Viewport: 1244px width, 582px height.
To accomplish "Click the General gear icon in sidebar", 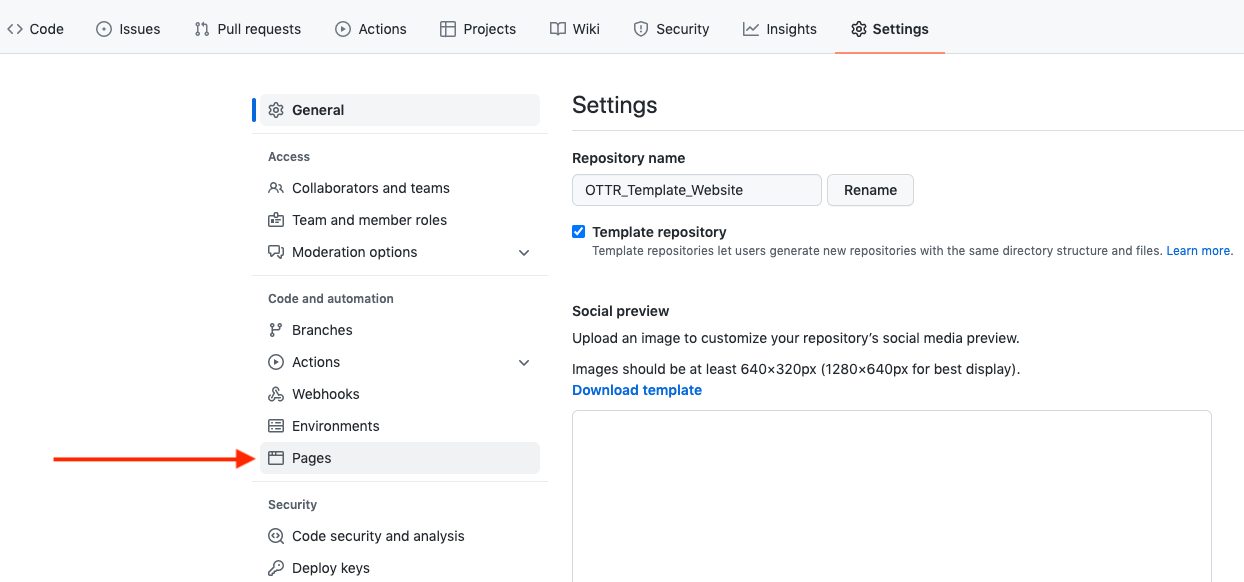I will 276,110.
